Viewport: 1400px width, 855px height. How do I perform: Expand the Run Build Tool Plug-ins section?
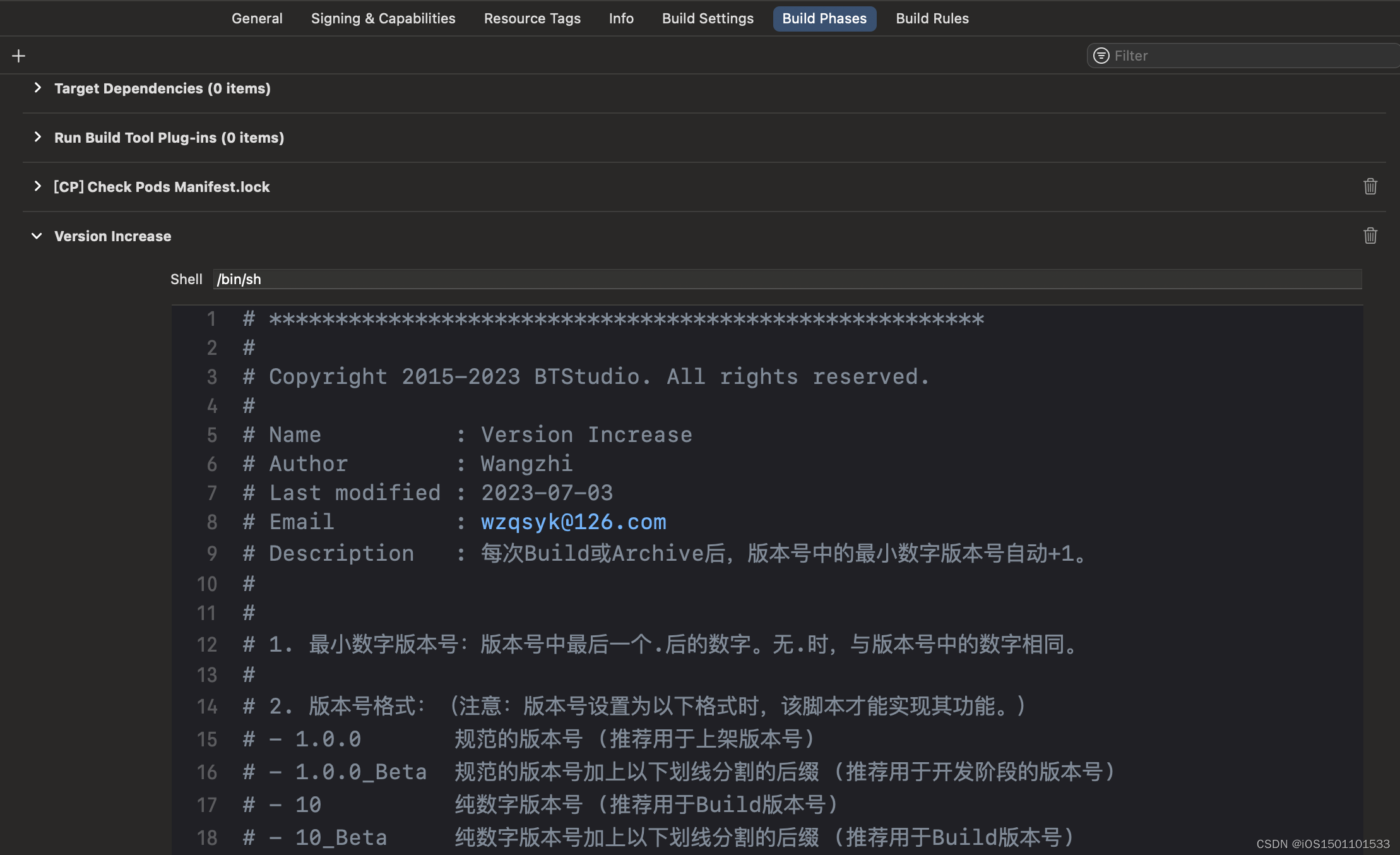tap(38, 138)
